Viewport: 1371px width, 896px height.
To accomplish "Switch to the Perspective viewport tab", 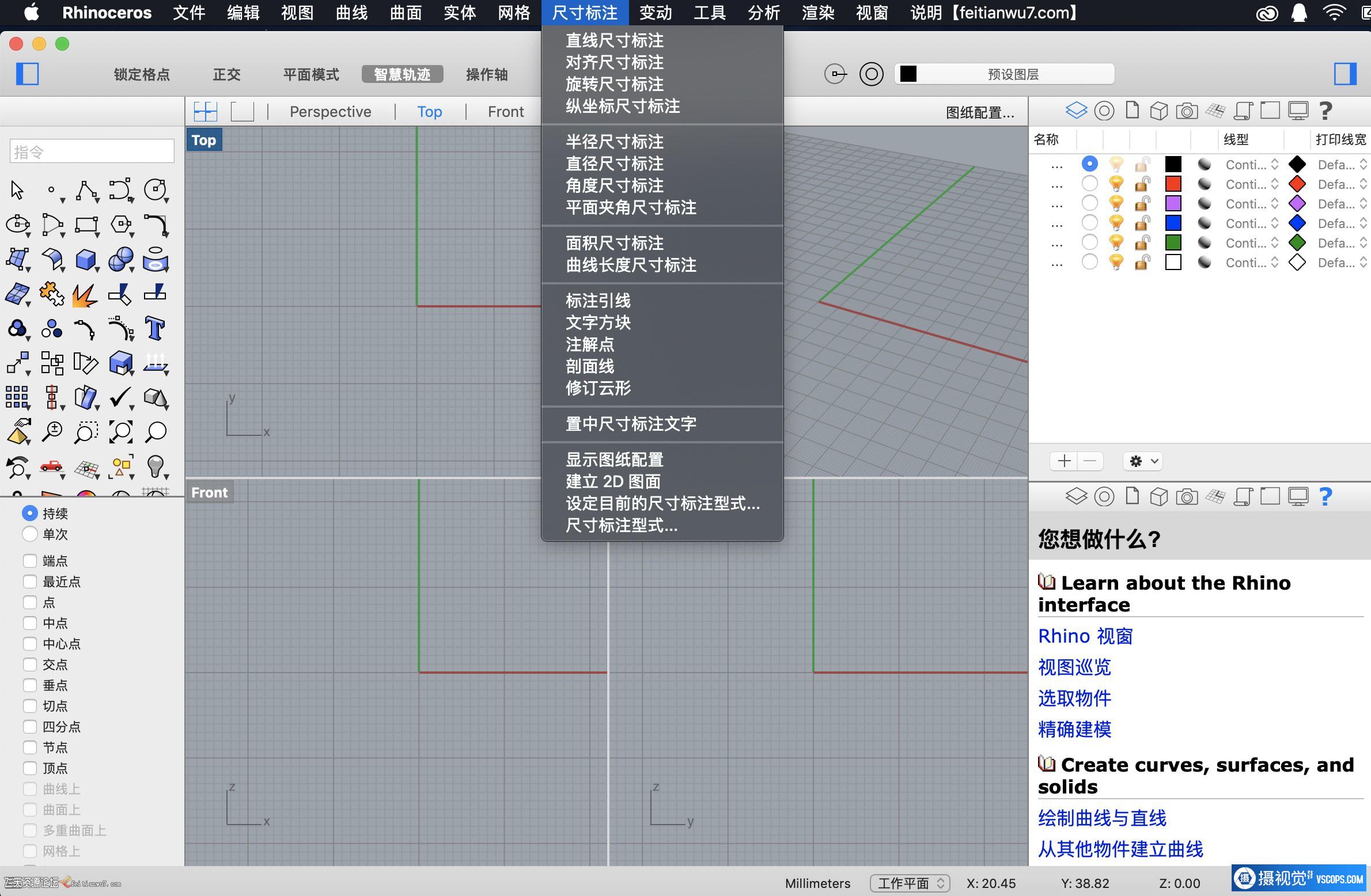I will point(330,112).
